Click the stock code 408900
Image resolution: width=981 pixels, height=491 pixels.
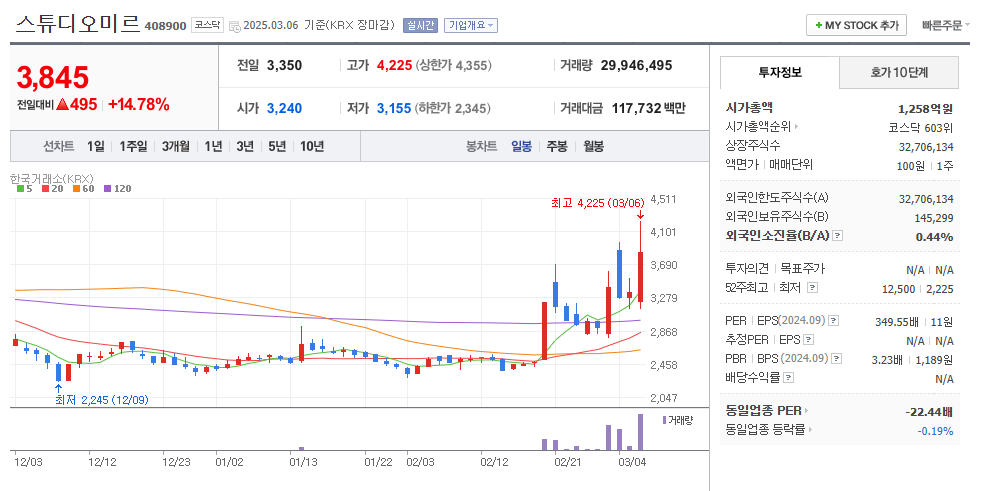(x=165, y=26)
